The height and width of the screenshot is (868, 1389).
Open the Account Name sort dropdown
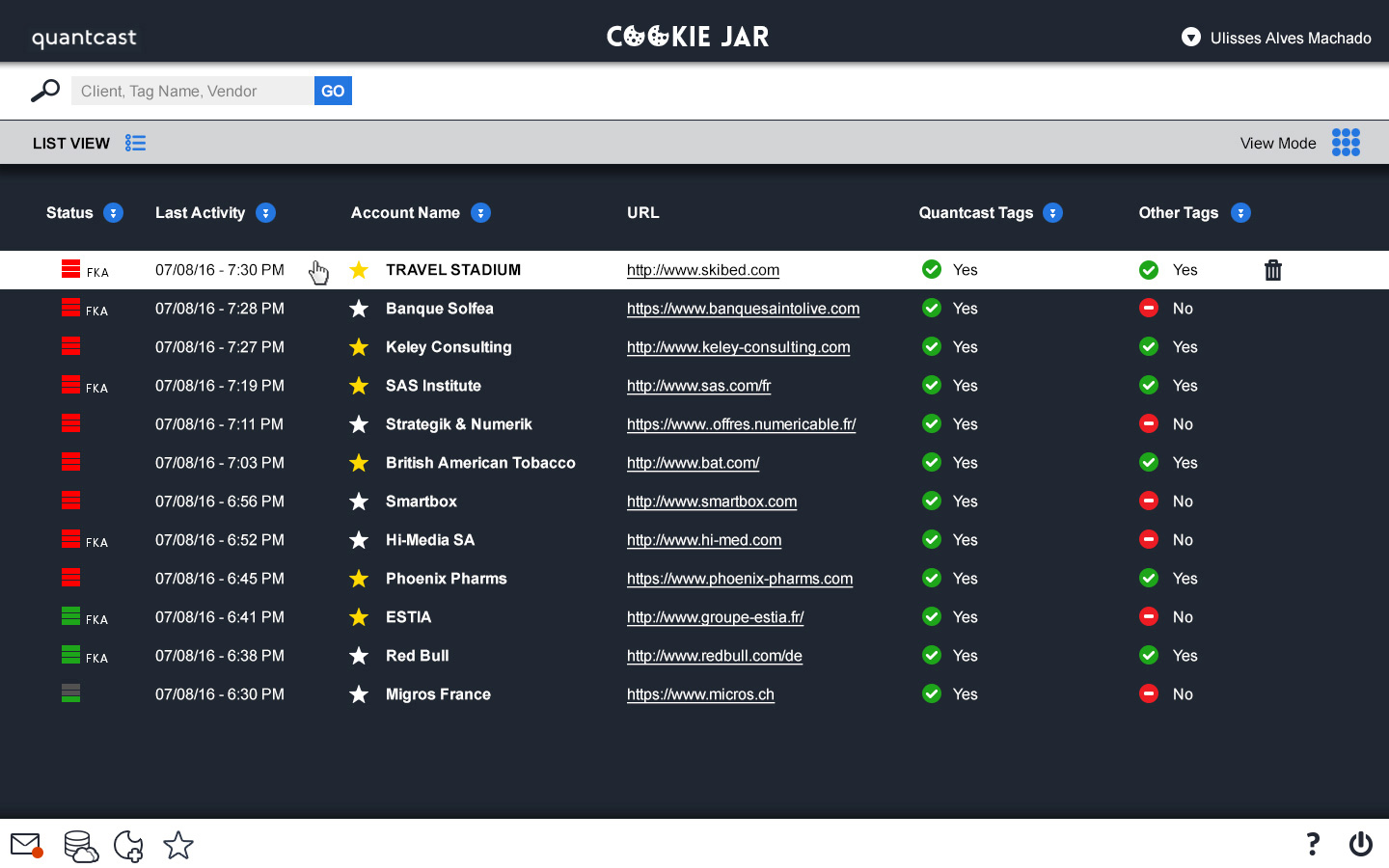point(480,213)
